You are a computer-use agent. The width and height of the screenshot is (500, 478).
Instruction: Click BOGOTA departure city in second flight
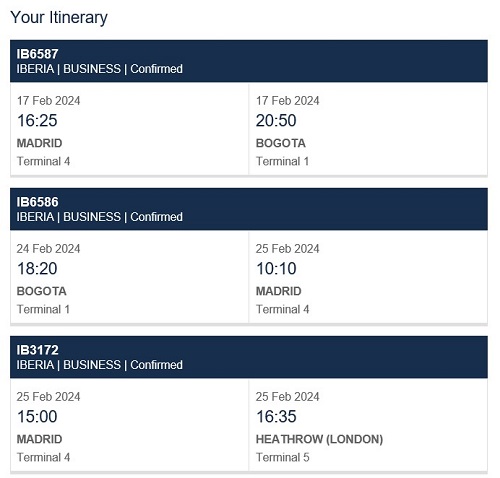tap(42, 291)
